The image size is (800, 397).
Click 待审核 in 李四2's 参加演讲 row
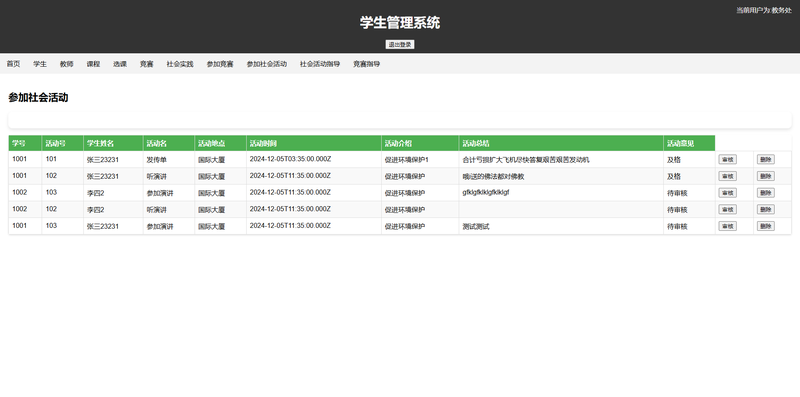[689, 193]
